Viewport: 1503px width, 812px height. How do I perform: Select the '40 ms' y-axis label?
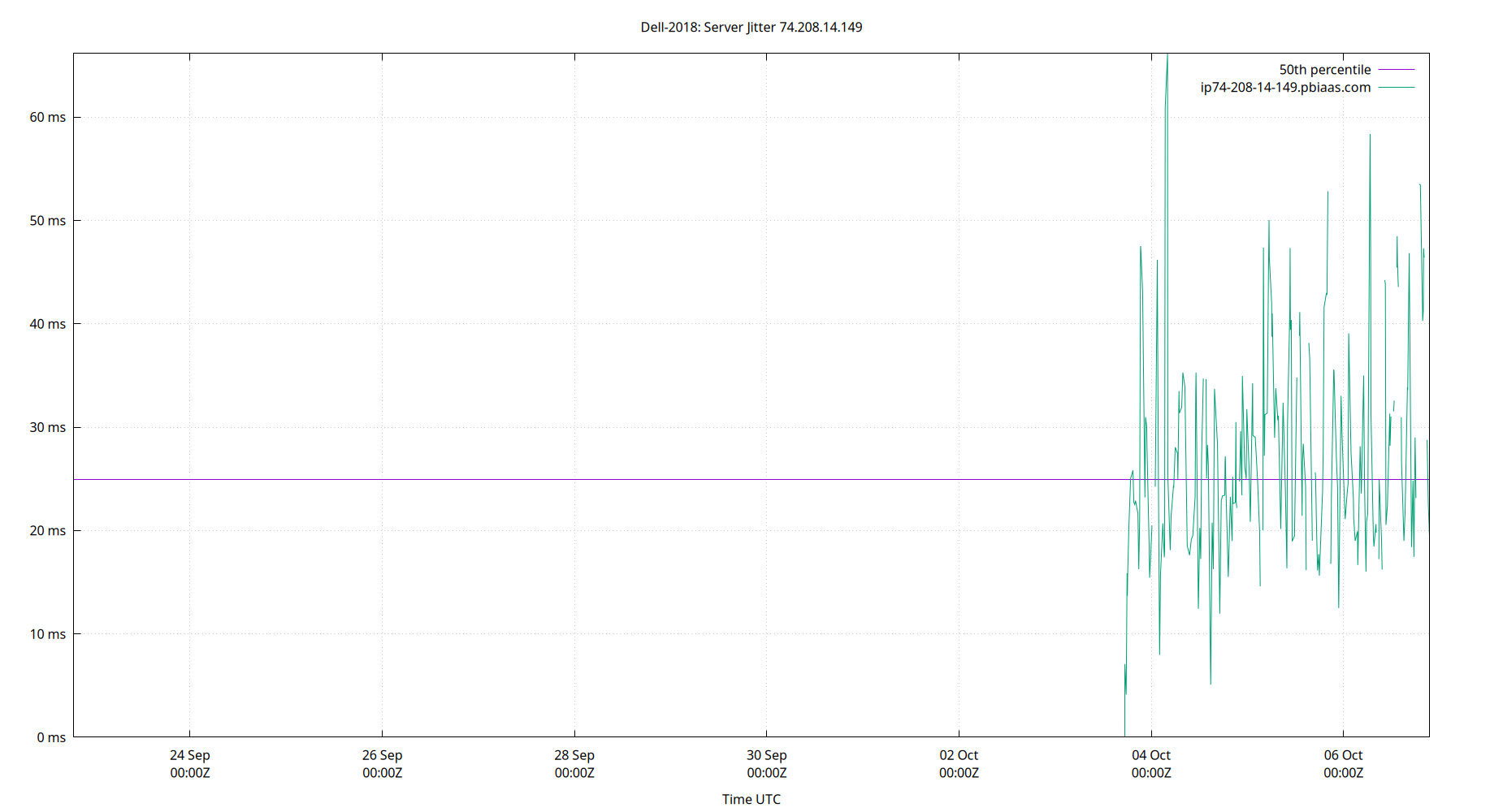[x=48, y=324]
